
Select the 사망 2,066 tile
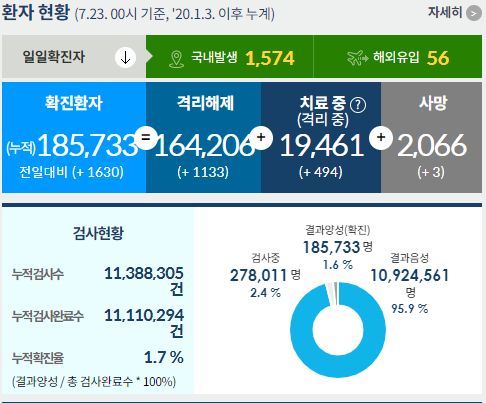[431, 137]
